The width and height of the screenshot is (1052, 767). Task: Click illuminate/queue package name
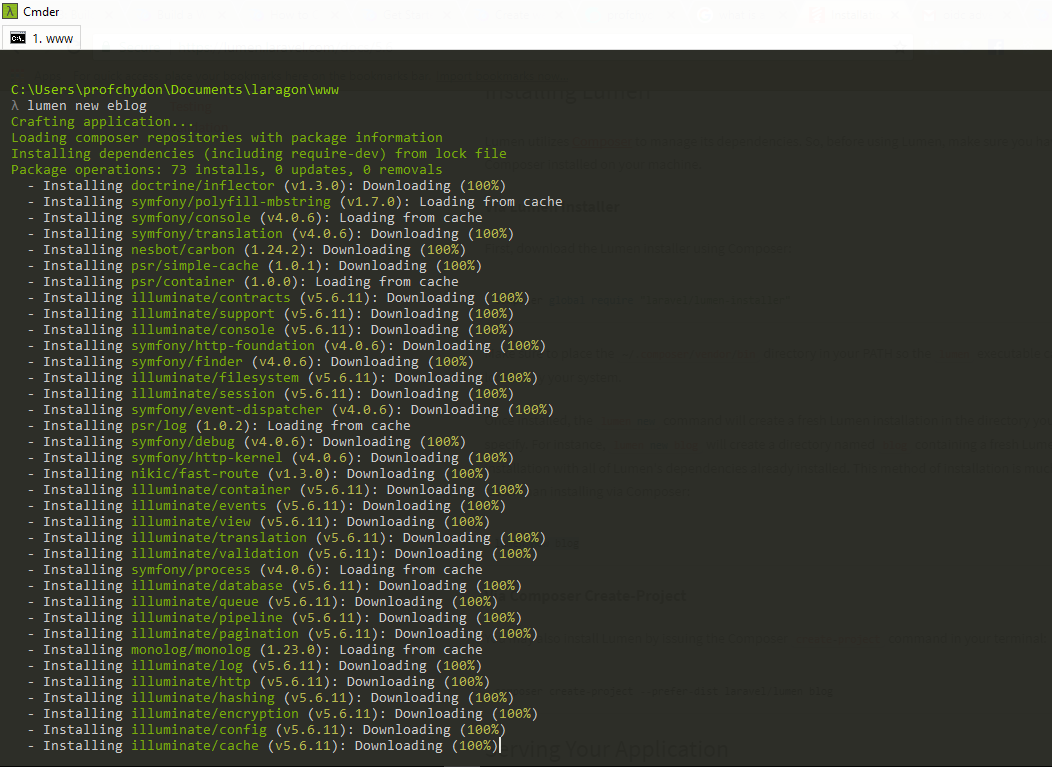pyautogui.click(x=195, y=602)
